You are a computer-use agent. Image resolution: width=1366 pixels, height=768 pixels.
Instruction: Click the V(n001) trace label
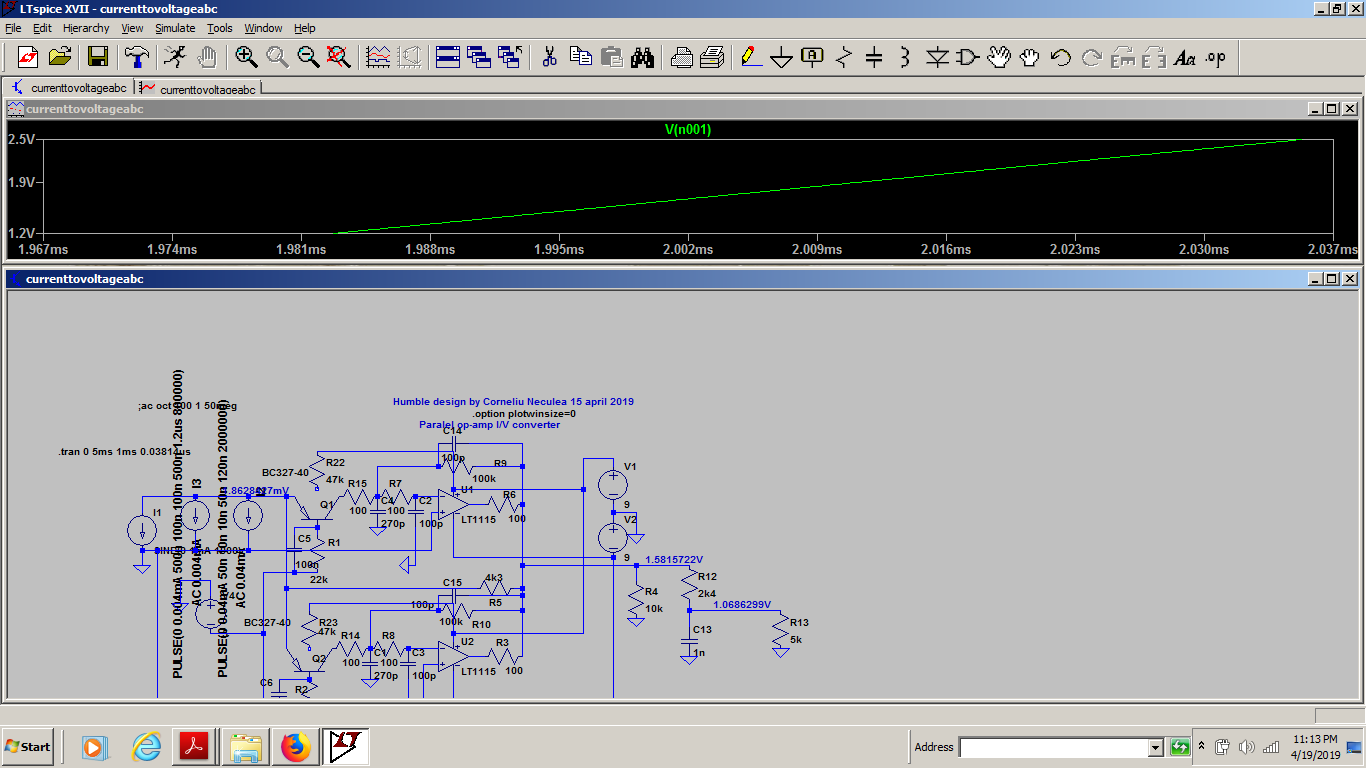[688, 129]
